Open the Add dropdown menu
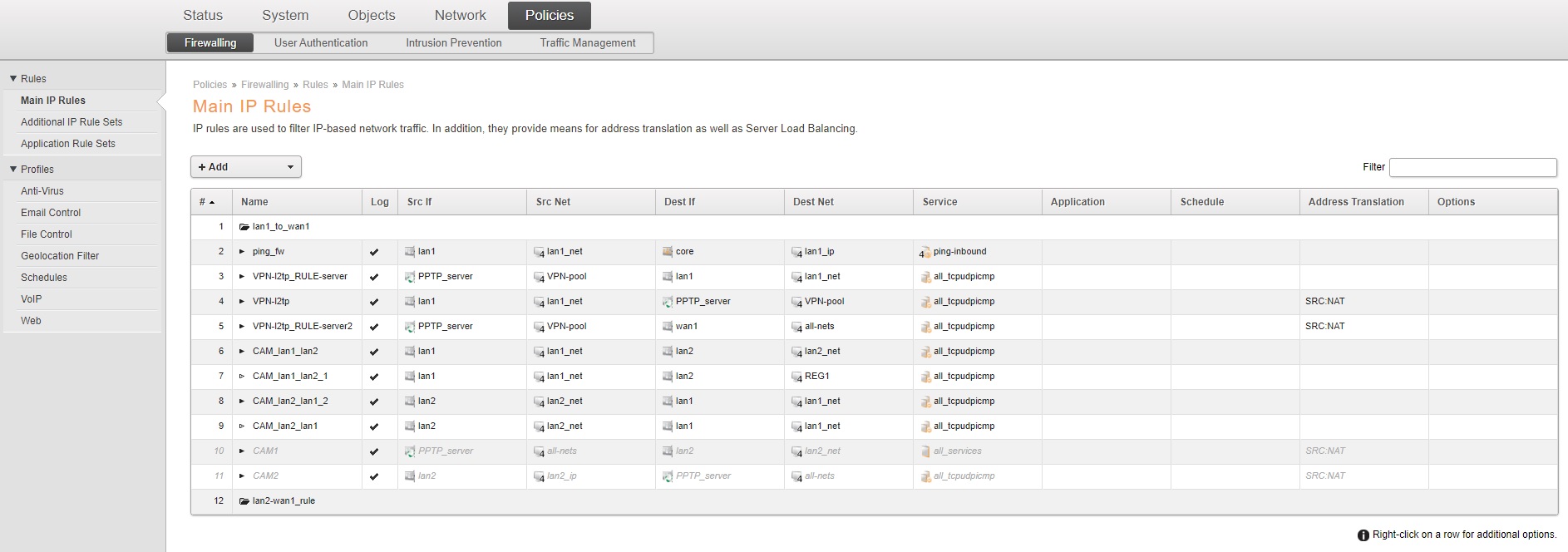The width and height of the screenshot is (1568, 552). pyautogui.click(x=246, y=167)
